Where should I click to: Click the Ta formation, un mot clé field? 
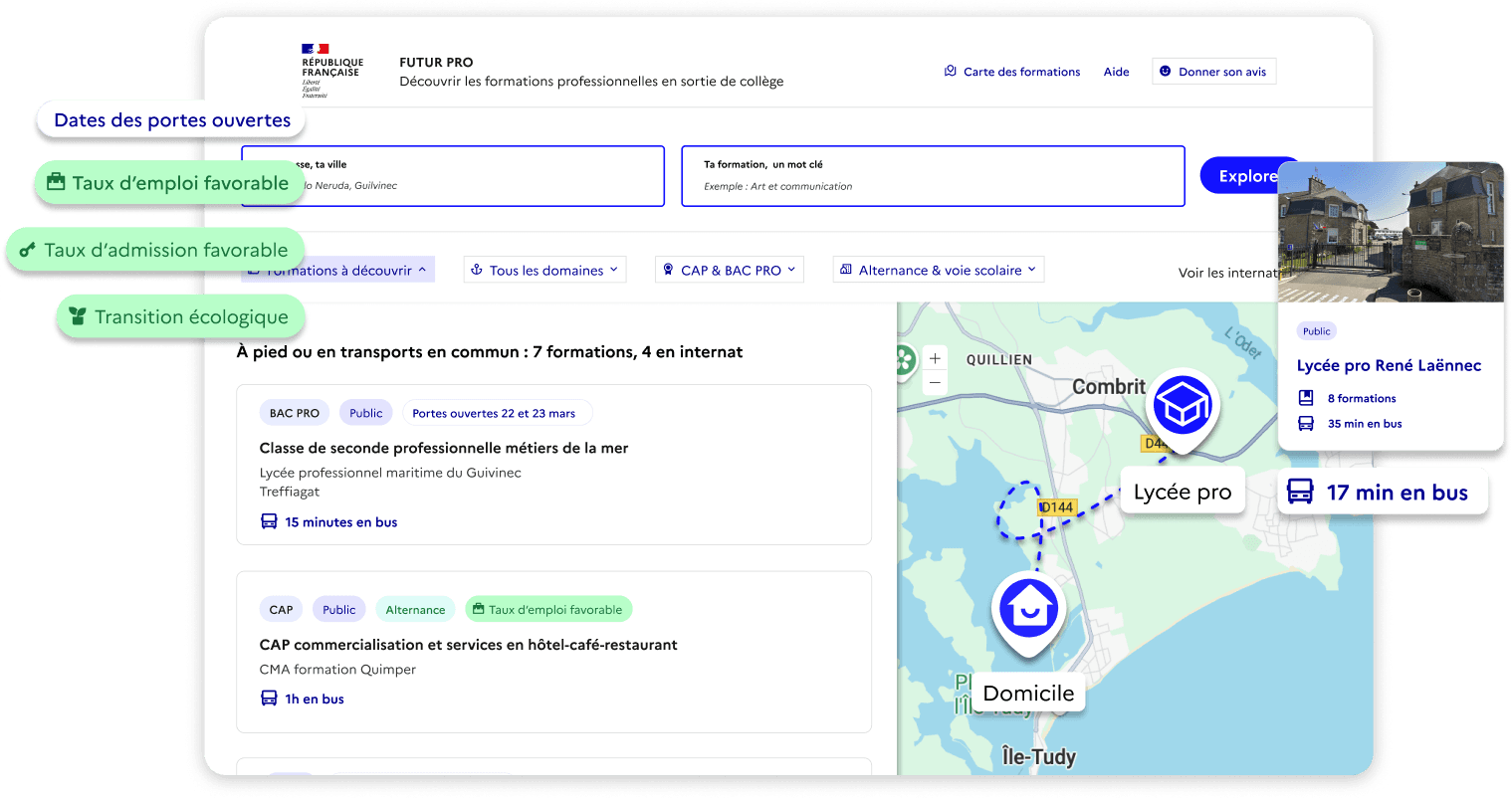[933, 176]
